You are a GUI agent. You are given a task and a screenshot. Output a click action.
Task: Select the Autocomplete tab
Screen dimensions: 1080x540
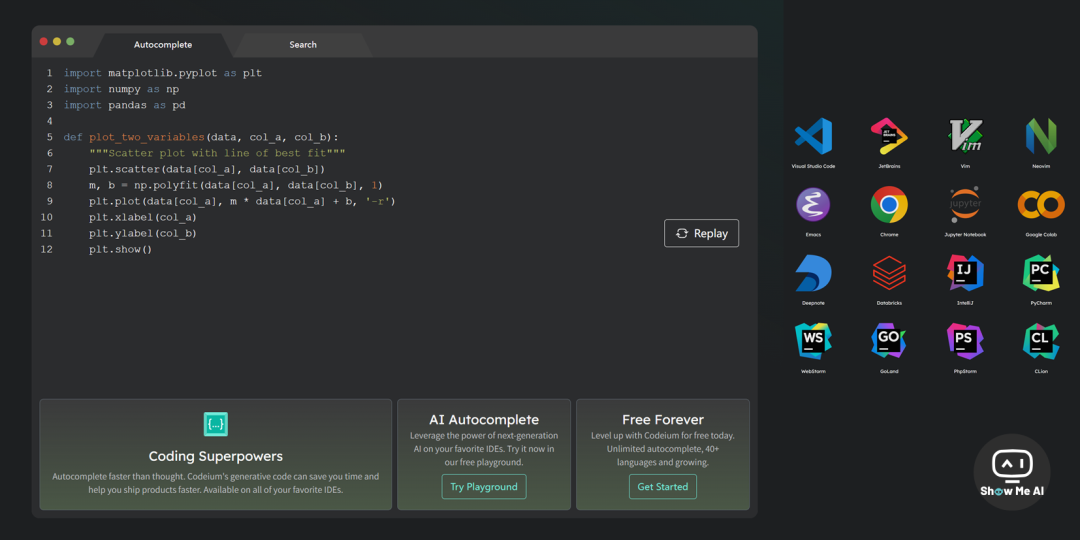click(x=163, y=45)
